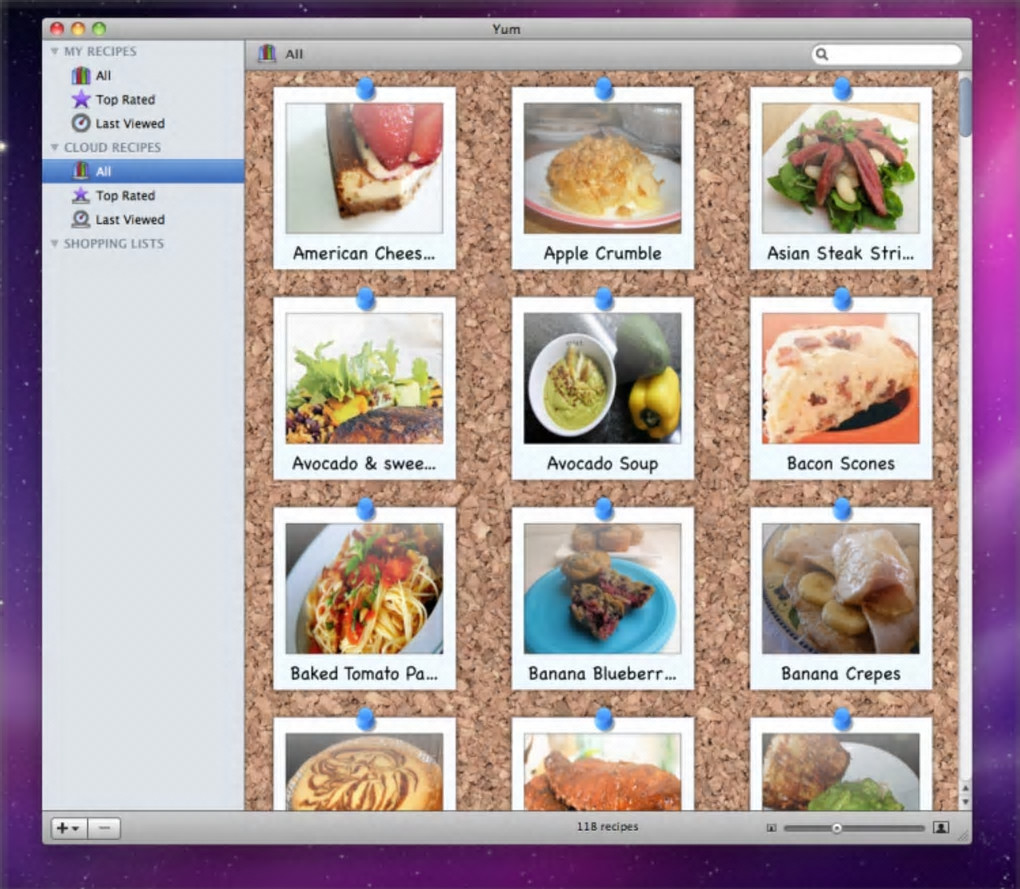
Task: Open the Apple Crumble recipe photo
Action: [602, 168]
